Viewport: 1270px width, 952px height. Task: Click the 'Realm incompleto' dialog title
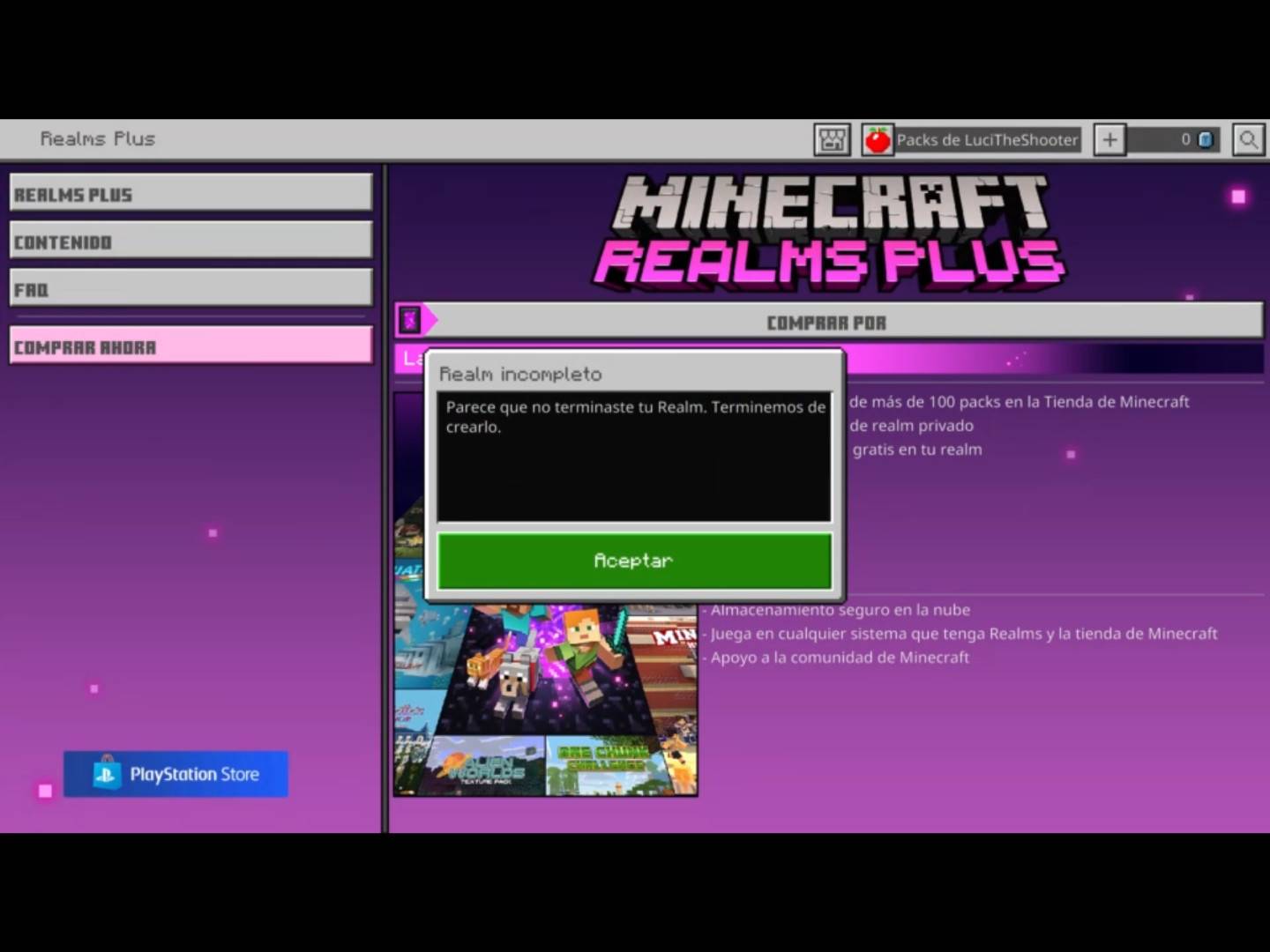[x=520, y=374]
